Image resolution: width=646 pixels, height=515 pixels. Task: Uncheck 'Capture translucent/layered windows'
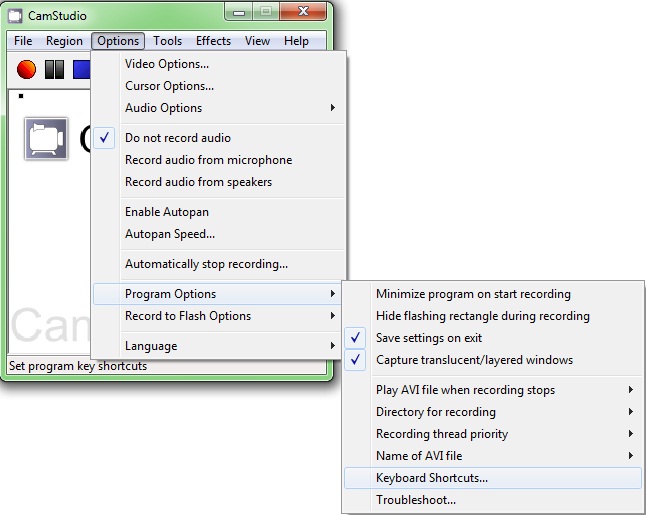tap(493, 360)
